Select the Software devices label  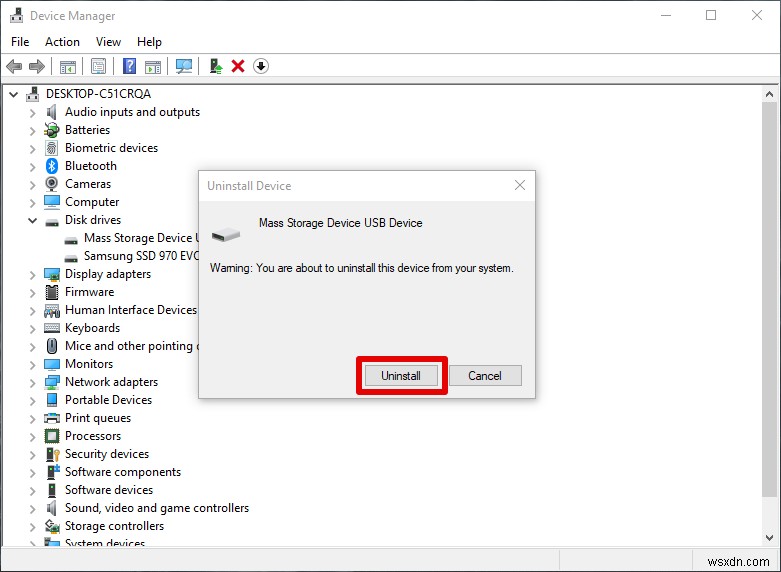[x=109, y=490]
